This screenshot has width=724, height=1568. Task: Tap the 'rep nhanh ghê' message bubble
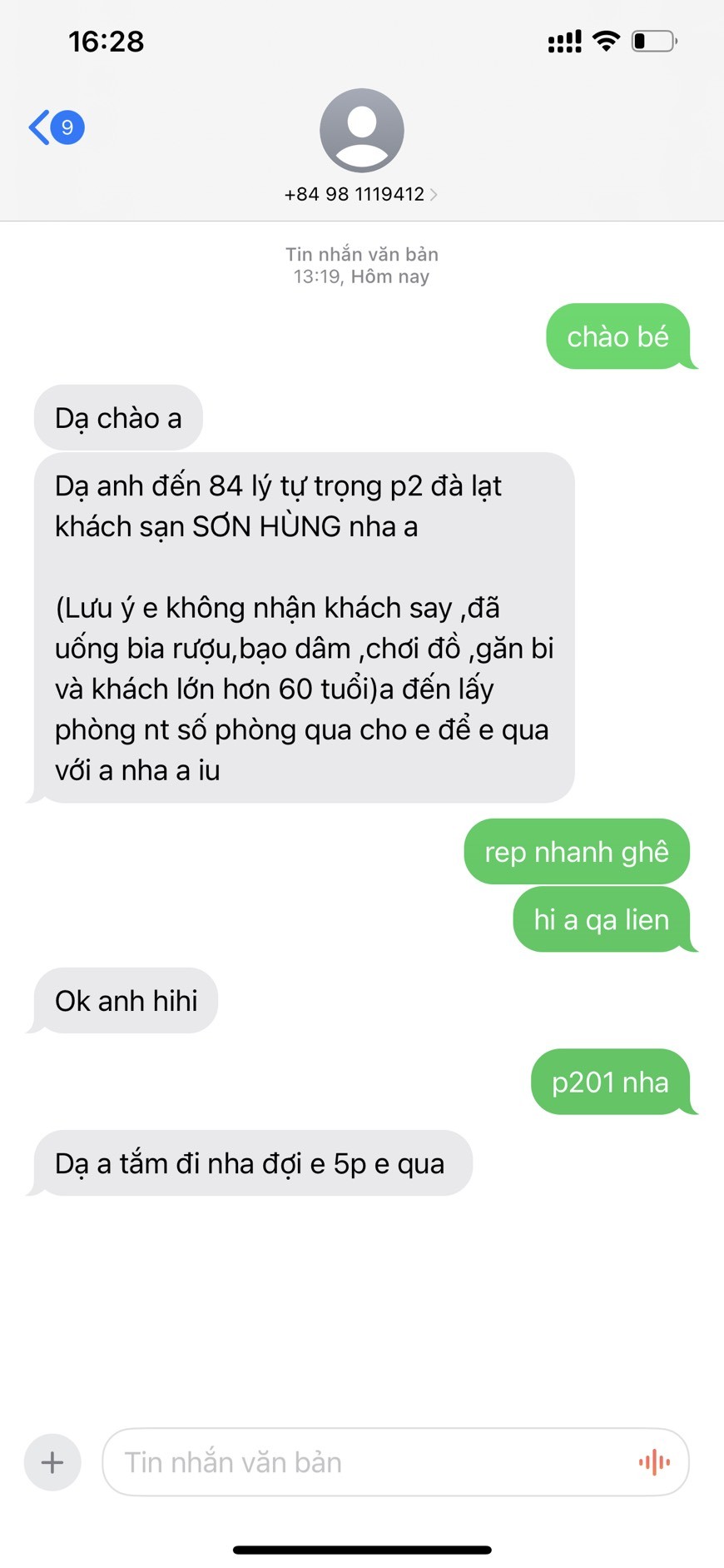pos(577,851)
